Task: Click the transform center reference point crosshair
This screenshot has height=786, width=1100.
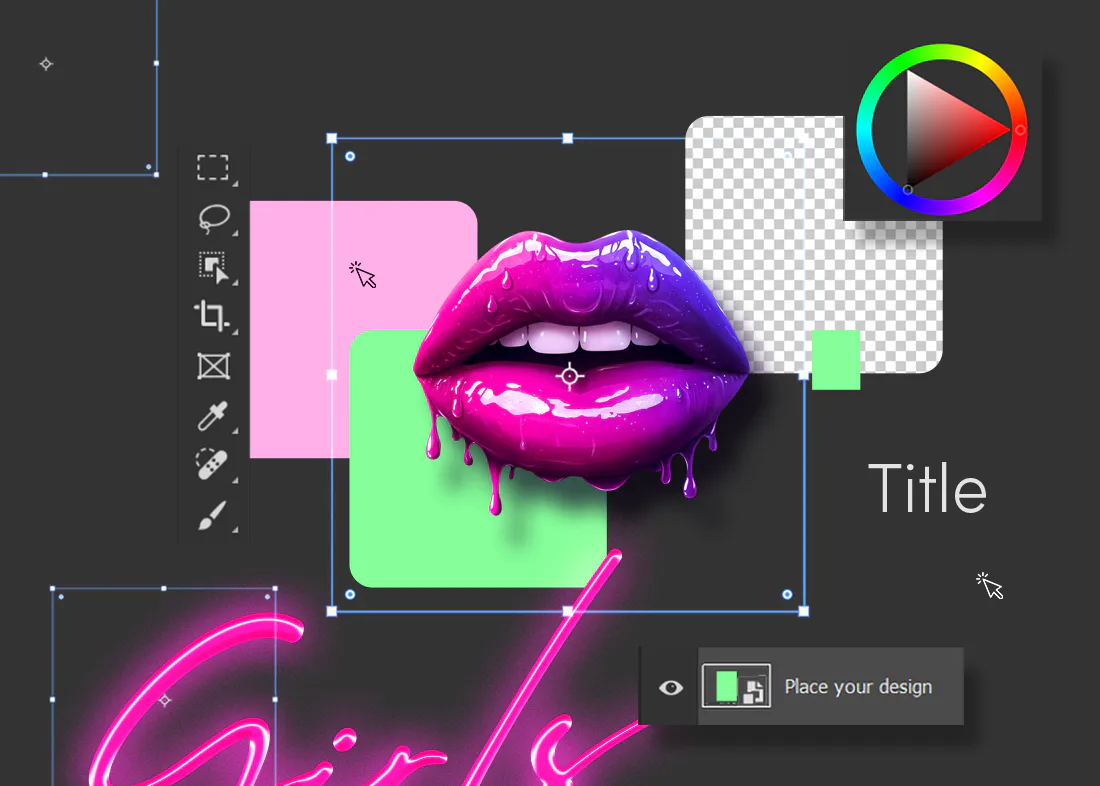Action: pos(570,375)
